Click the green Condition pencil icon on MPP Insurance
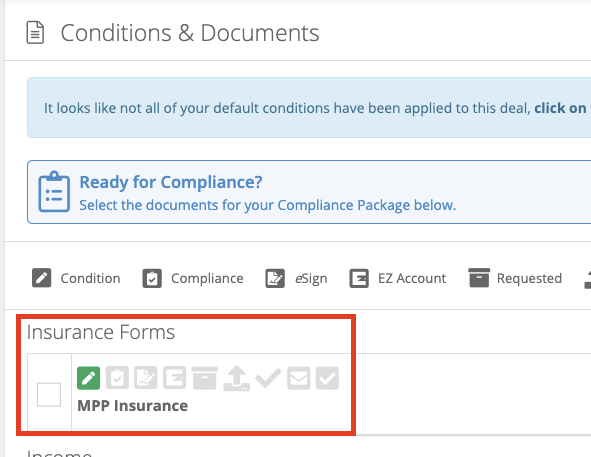 (x=89, y=378)
